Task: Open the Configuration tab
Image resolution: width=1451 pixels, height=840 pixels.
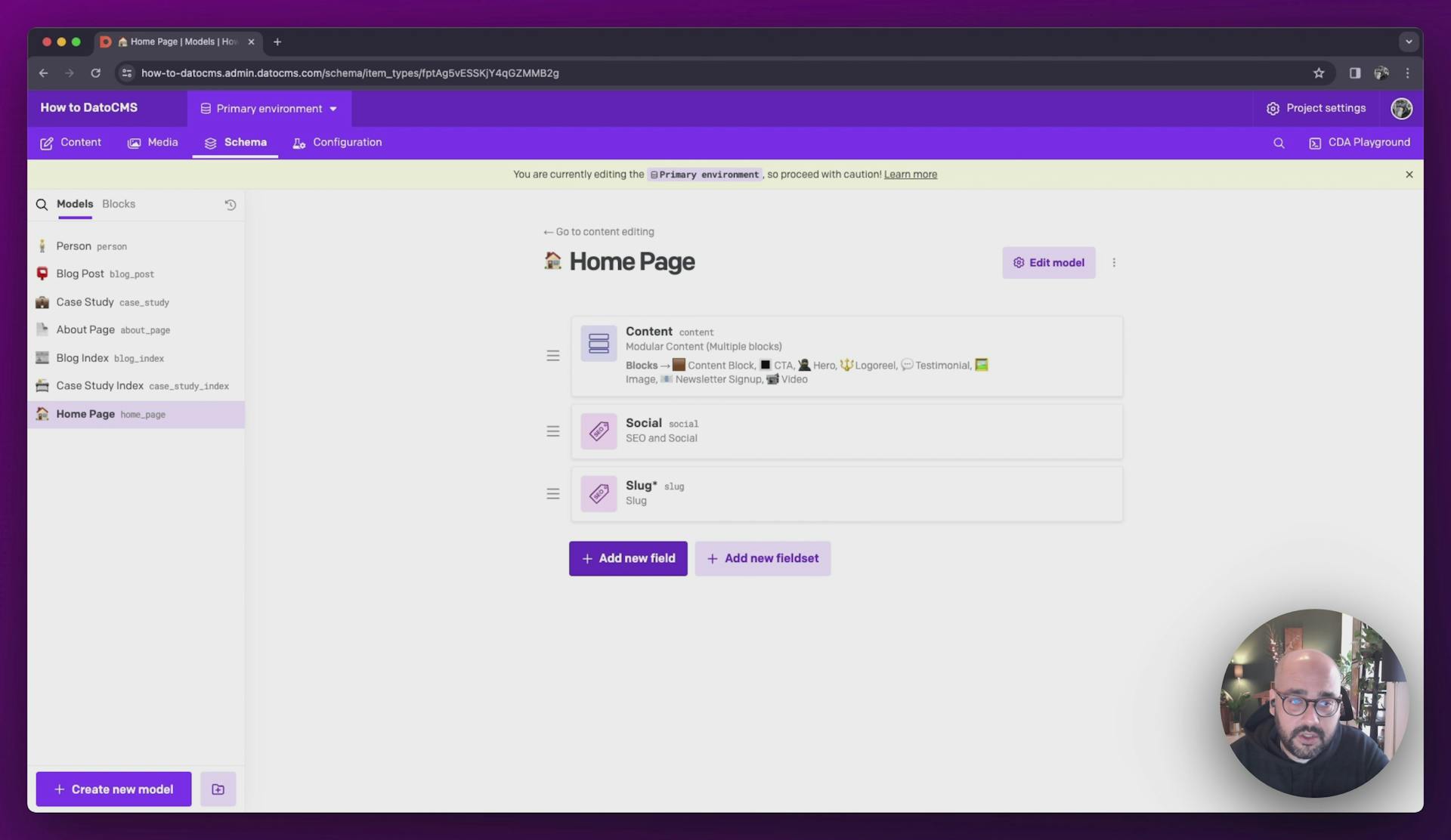Action: click(x=337, y=143)
